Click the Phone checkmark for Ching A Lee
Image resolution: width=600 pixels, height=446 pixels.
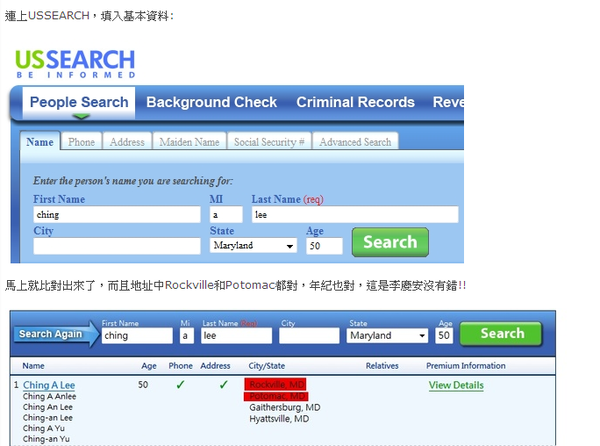point(180,384)
